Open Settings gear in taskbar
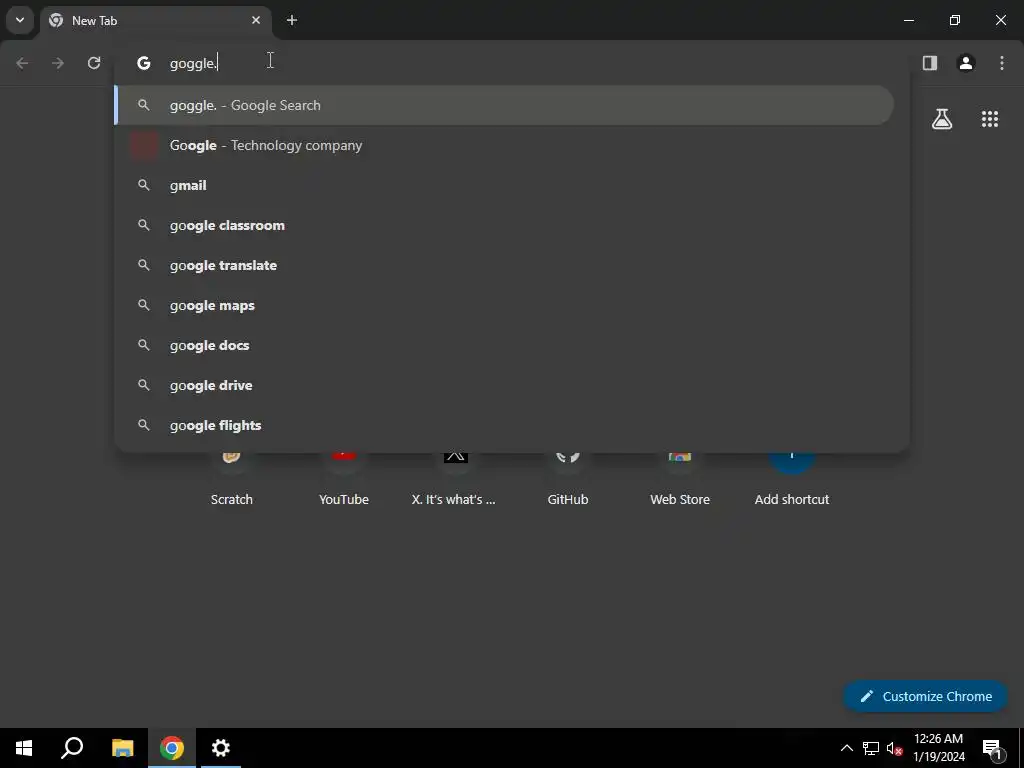The image size is (1024, 768). [x=221, y=748]
